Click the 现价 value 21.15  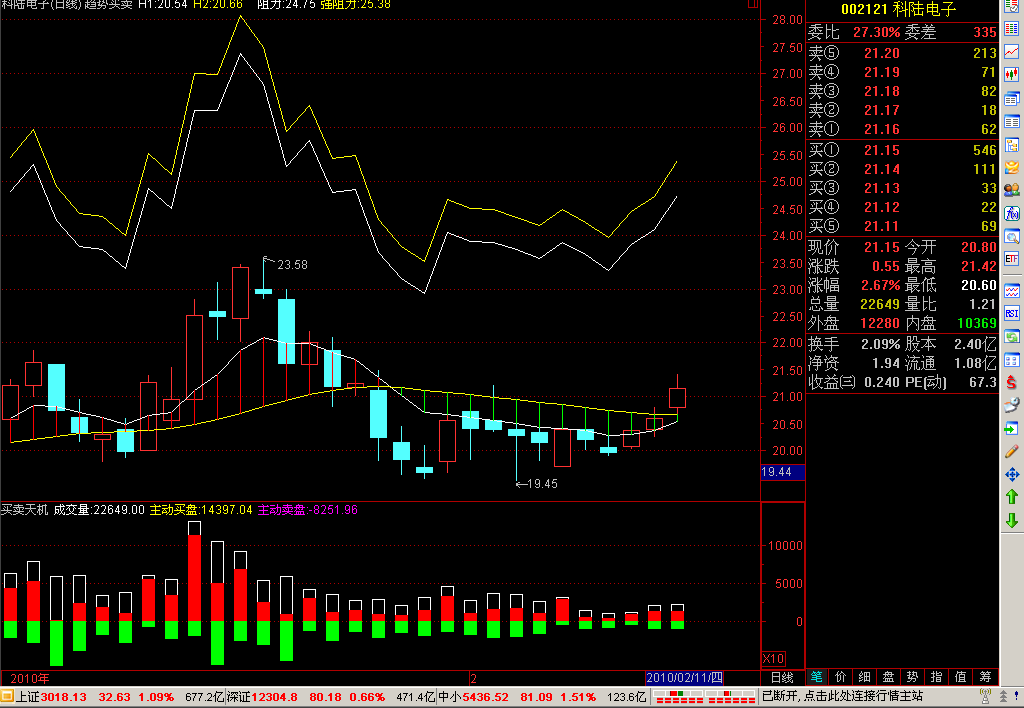[x=882, y=248]
